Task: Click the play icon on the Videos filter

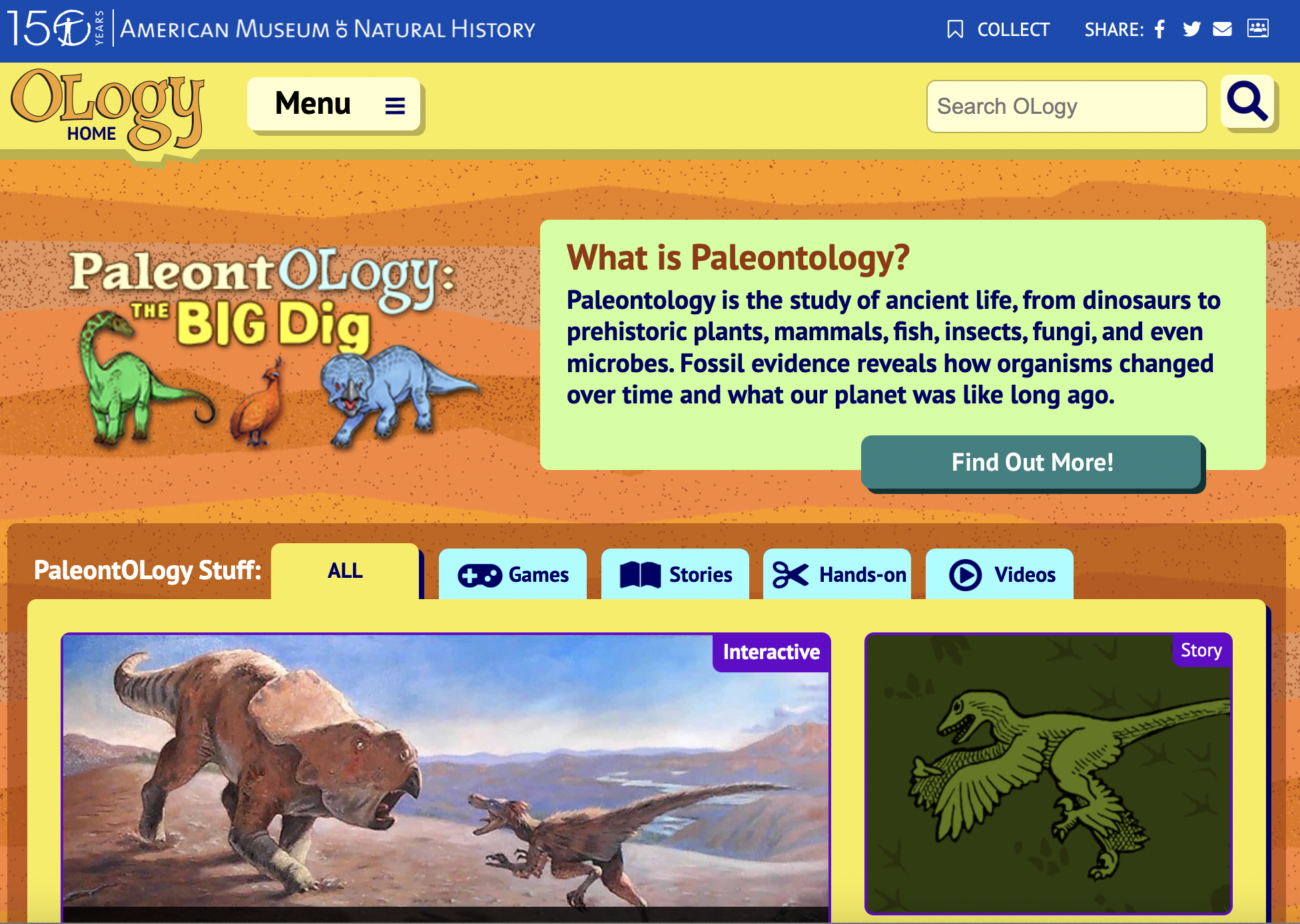Action: [965, 575]
